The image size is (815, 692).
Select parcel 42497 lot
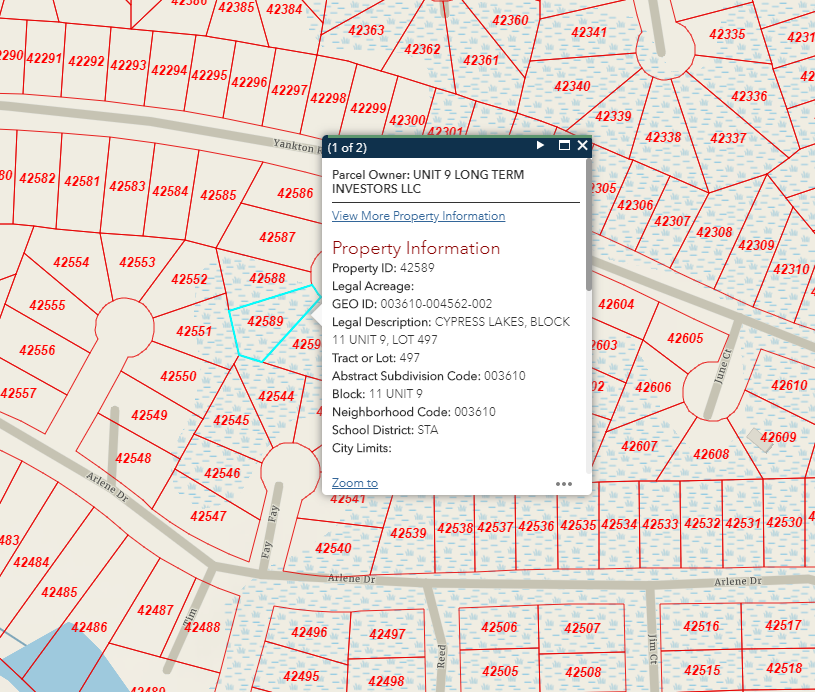(x=387, y=635)
